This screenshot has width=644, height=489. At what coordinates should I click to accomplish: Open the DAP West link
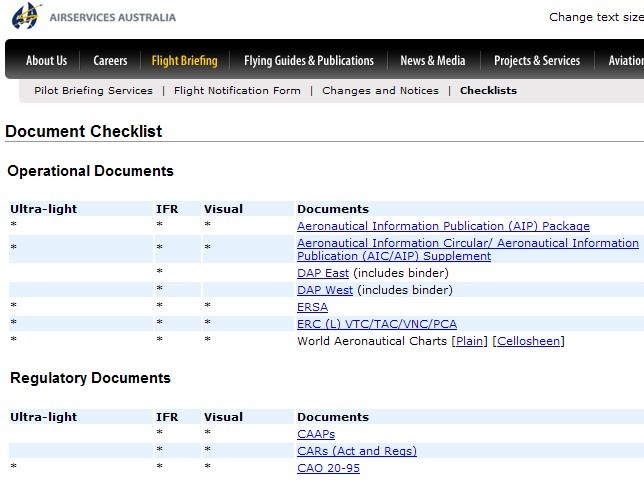click(325, 290)
